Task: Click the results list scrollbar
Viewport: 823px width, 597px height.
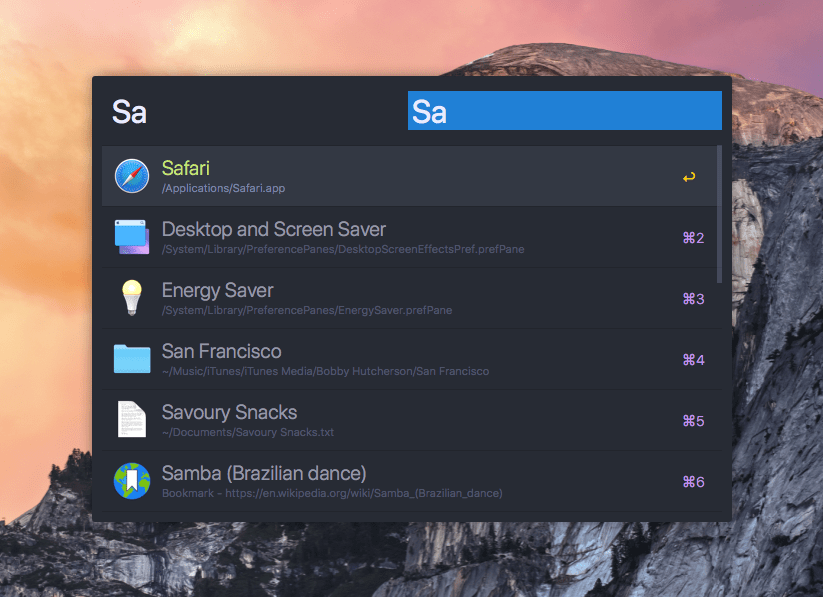Action: [720, 215]
